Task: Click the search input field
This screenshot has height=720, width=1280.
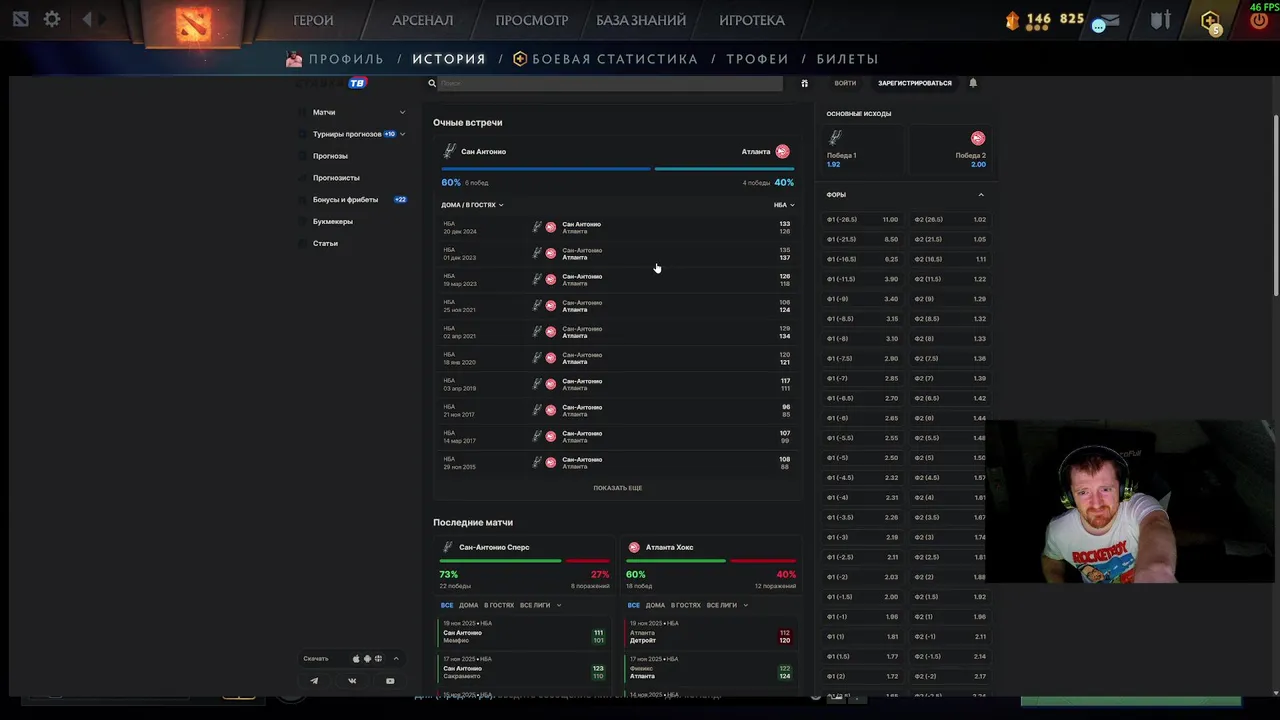Action: coord(610,84)
